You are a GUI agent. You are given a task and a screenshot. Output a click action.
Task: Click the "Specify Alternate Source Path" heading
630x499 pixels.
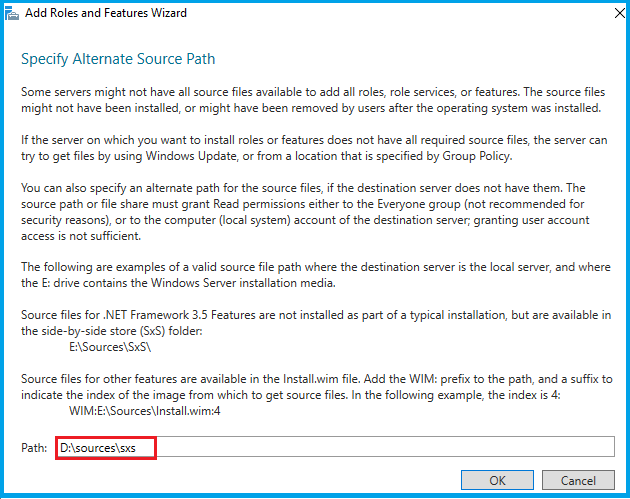[x=118, y=59]
